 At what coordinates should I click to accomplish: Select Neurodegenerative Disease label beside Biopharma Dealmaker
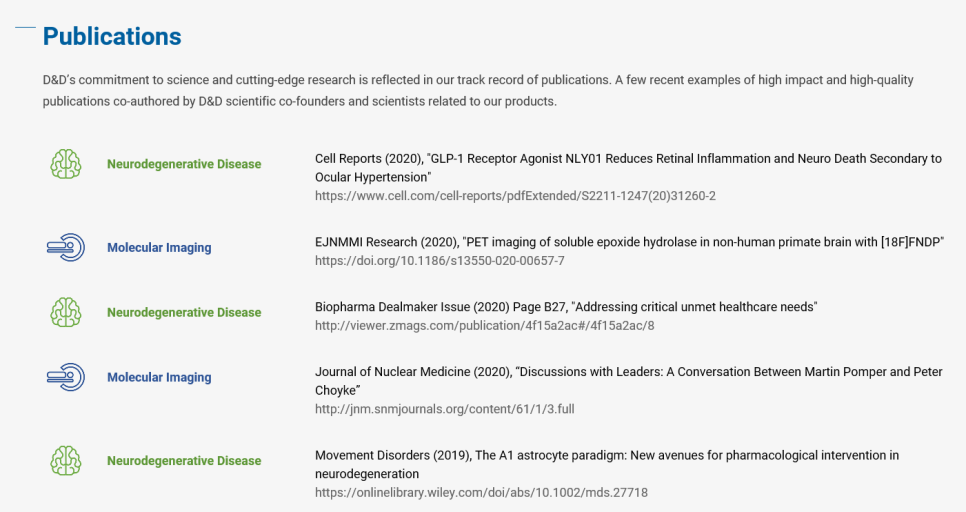(x=184, y=312)
